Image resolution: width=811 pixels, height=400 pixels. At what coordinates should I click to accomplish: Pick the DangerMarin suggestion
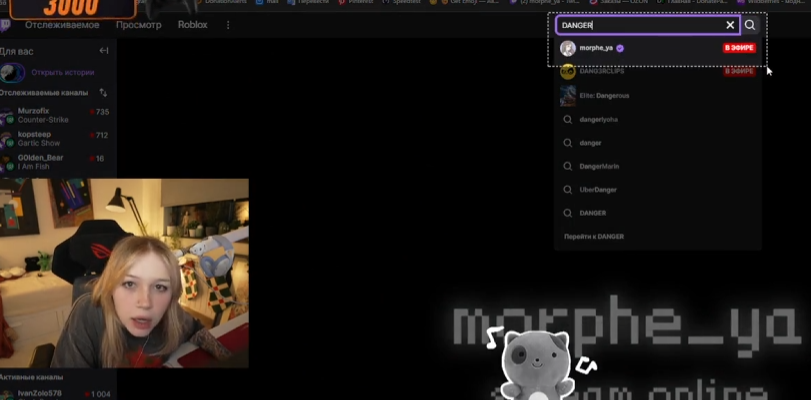coord(657,166)
